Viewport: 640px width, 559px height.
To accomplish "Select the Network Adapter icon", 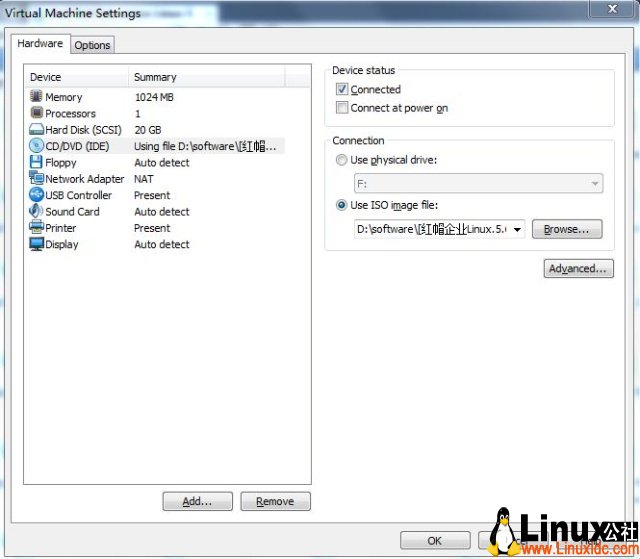I will pos(36,179).
